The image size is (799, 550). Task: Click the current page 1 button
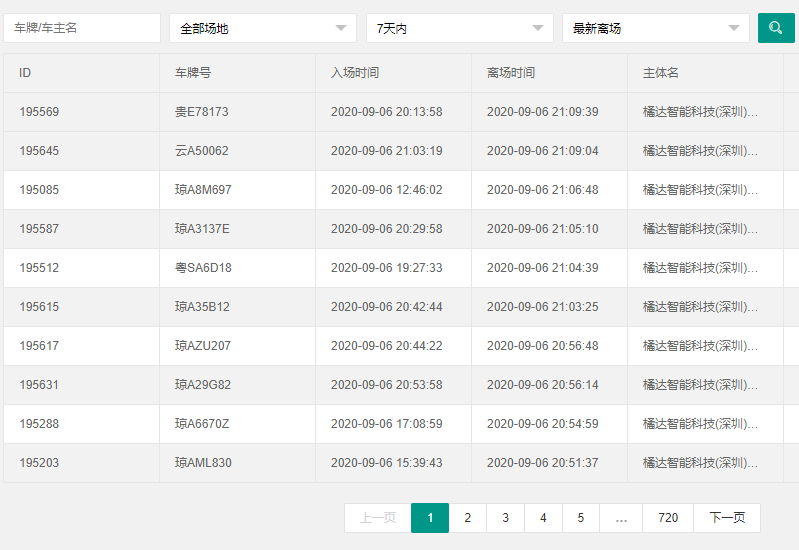(430, 518)
